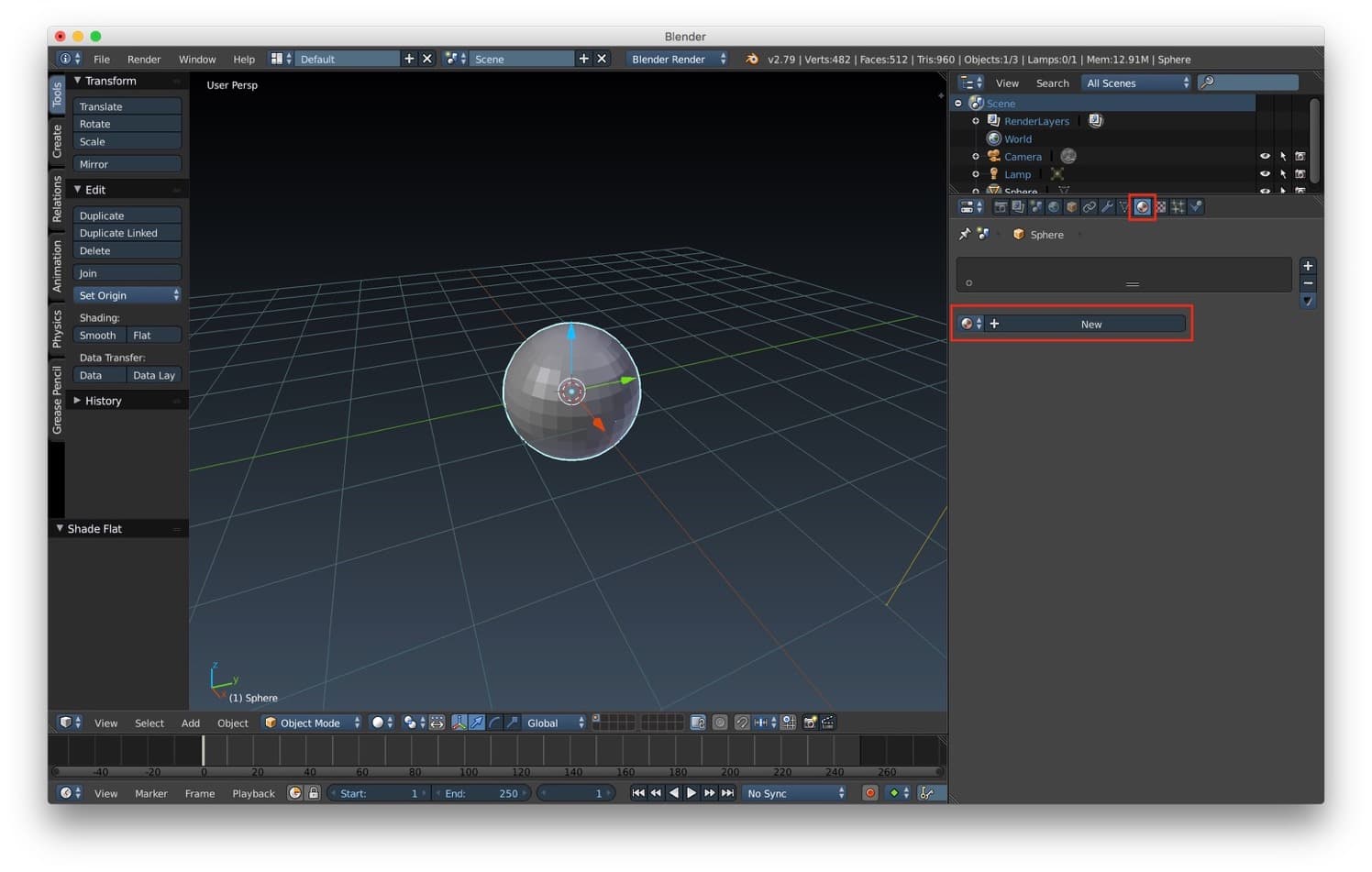Screen dimensions: 1372x872
Task: Open the Texture properties checker icon
Action: [1160, 207]
